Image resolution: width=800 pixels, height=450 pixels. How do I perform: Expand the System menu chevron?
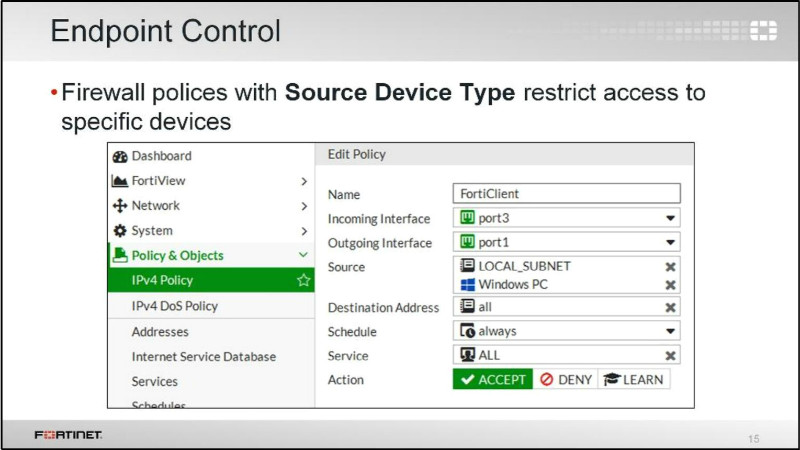tap(304, 231)
